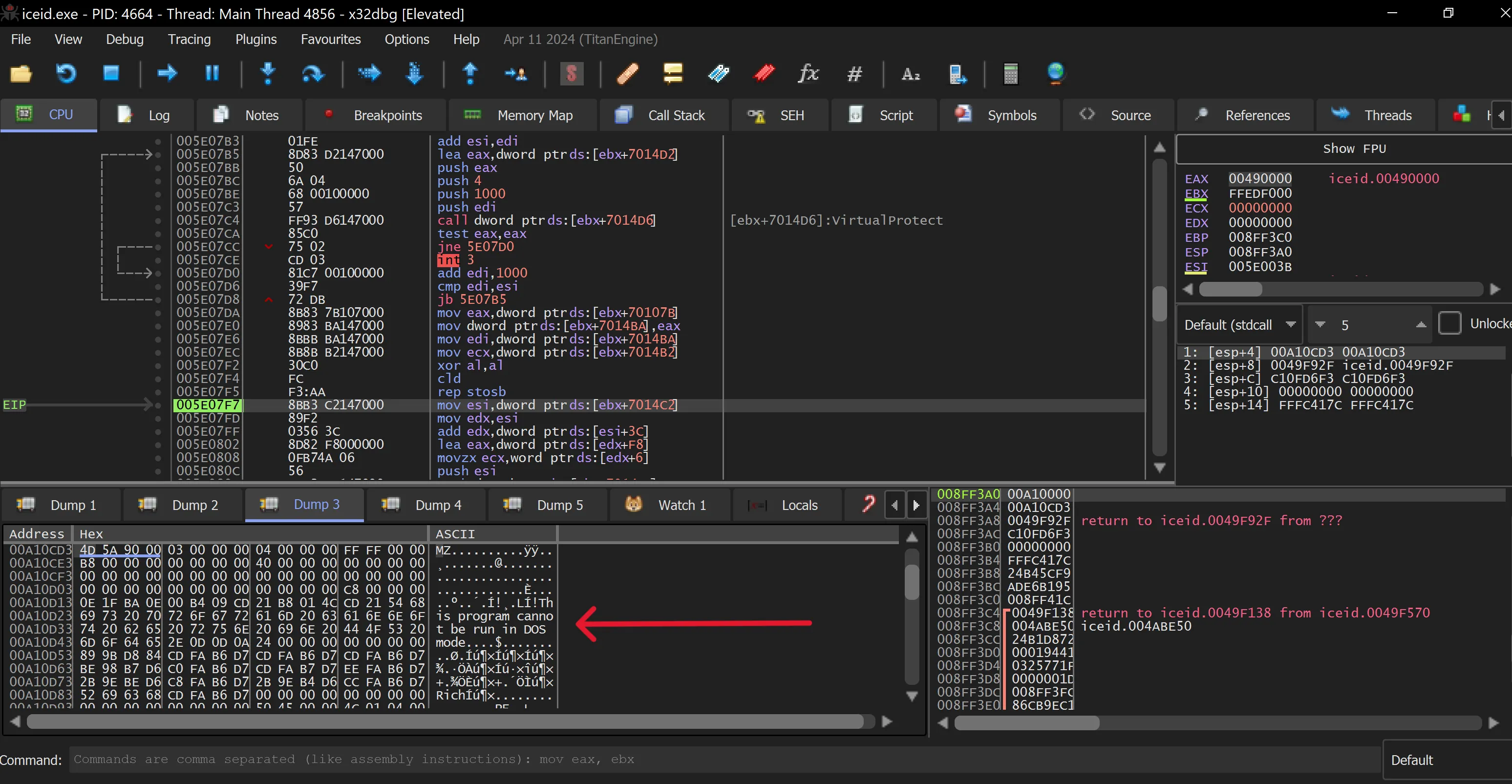Run program using the run arrow icon
This screenshot has width=1512, height=784.
167,74
